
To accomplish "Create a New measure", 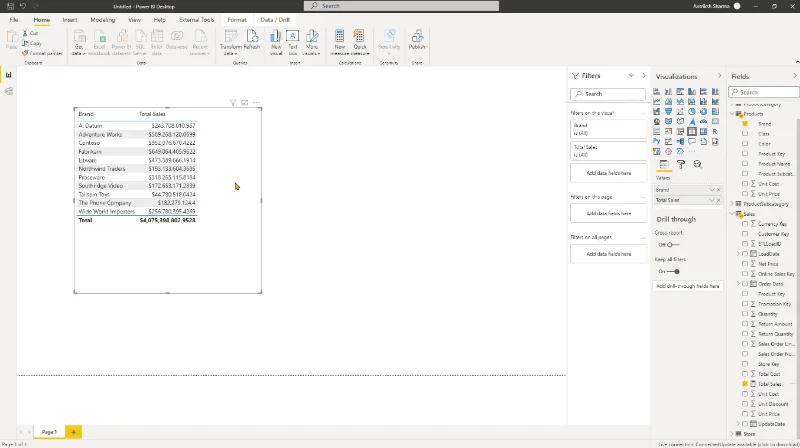I will 339,42.
